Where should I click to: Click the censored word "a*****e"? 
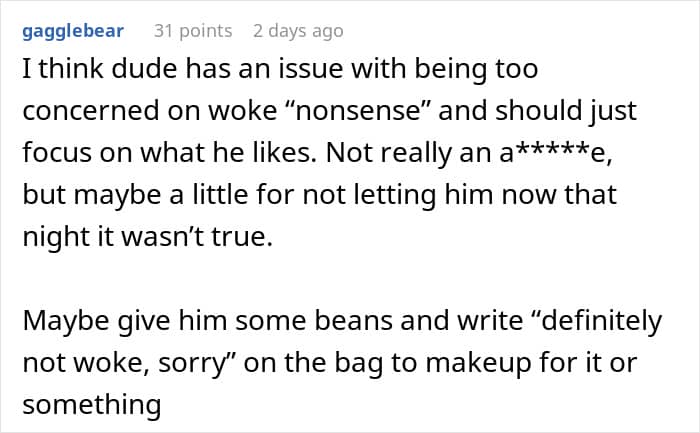556,153
